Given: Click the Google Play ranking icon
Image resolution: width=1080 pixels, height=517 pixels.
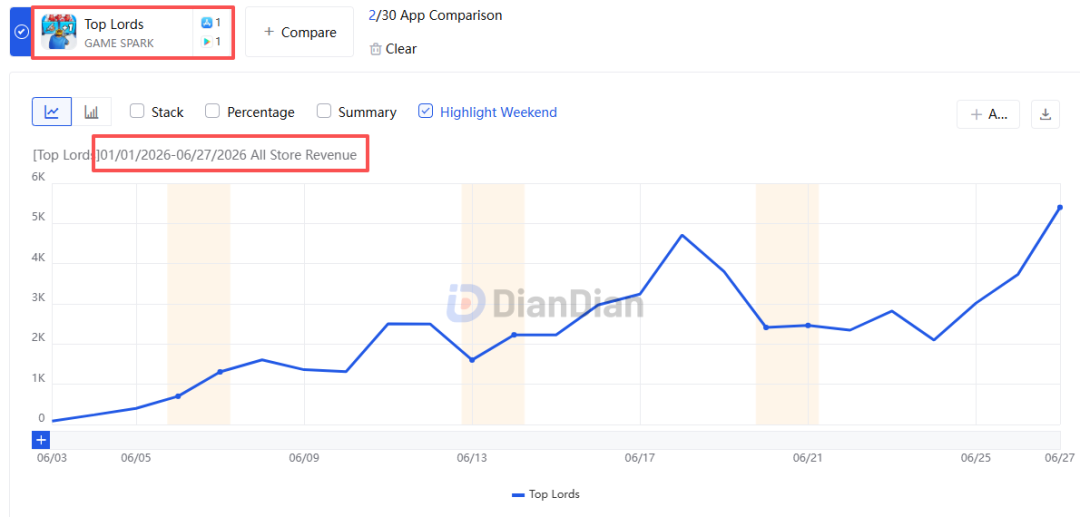Looking at the screenshot, I should 206,42.
